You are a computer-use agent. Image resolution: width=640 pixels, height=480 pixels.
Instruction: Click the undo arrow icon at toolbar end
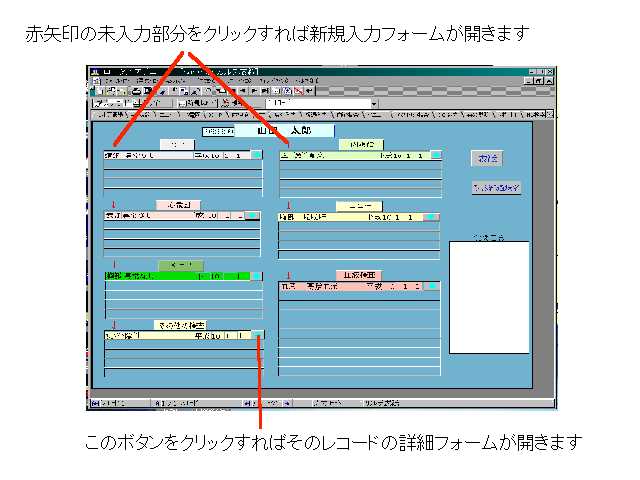click(x=310, y=91)
